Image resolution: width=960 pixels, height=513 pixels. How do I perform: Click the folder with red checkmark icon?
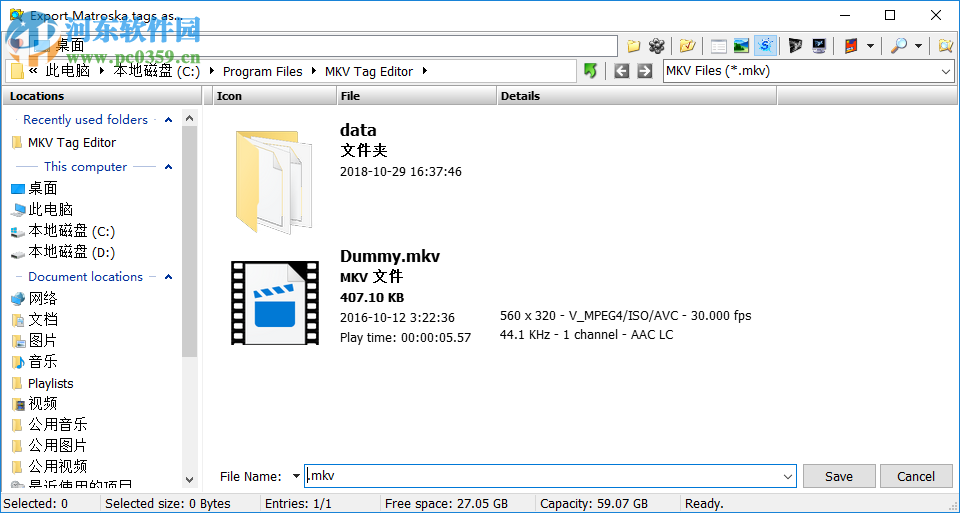687,46
